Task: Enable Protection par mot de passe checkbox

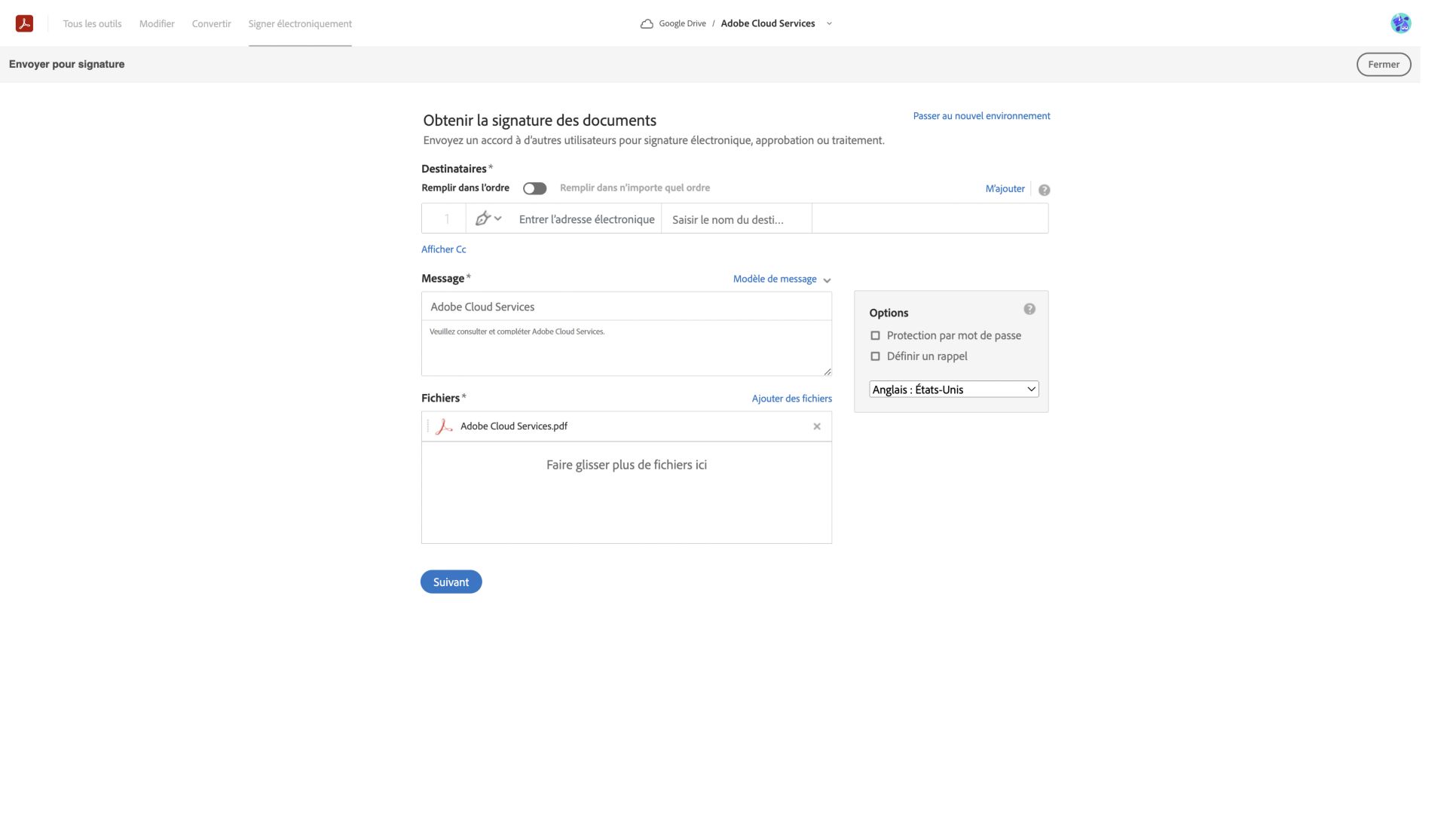Action: click(x=875, y=335)
